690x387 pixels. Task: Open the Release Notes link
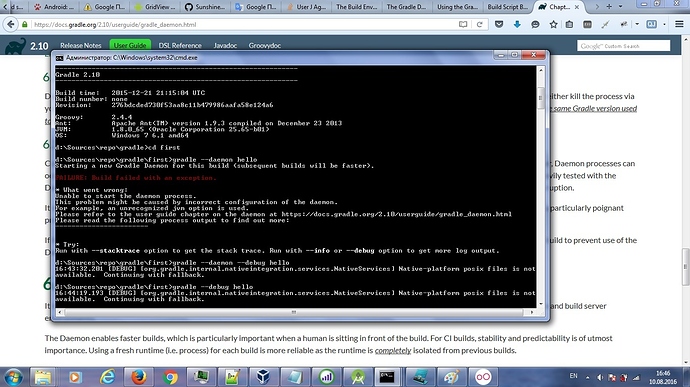click(x=81, y=45)
